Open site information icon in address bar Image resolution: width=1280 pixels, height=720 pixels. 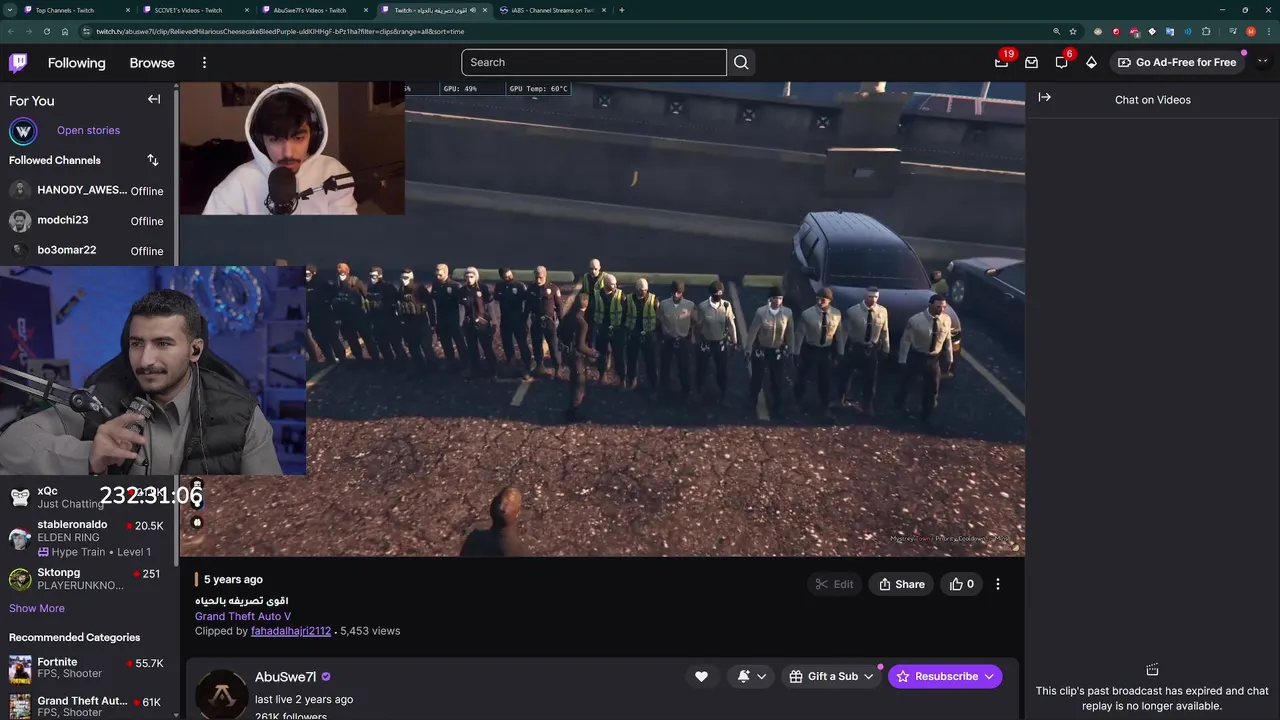86,31
